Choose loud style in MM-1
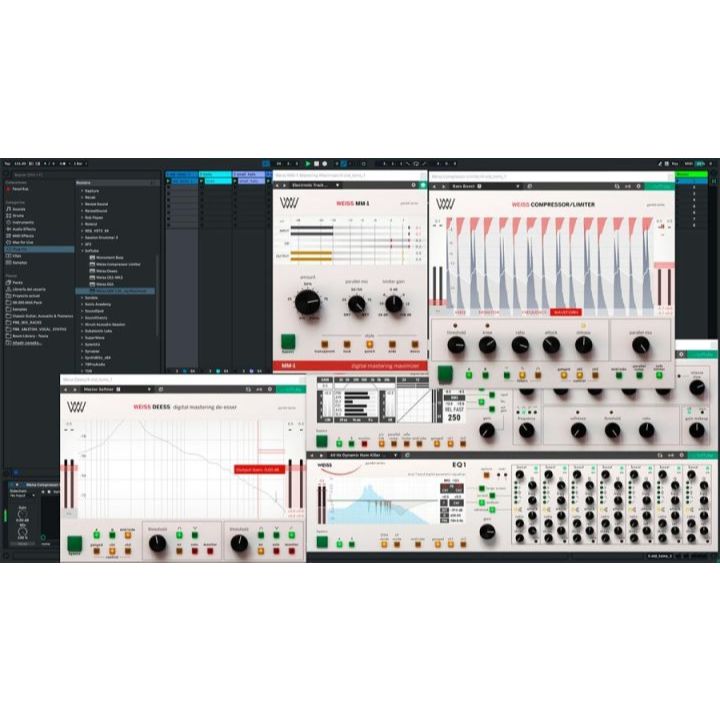 347,344
